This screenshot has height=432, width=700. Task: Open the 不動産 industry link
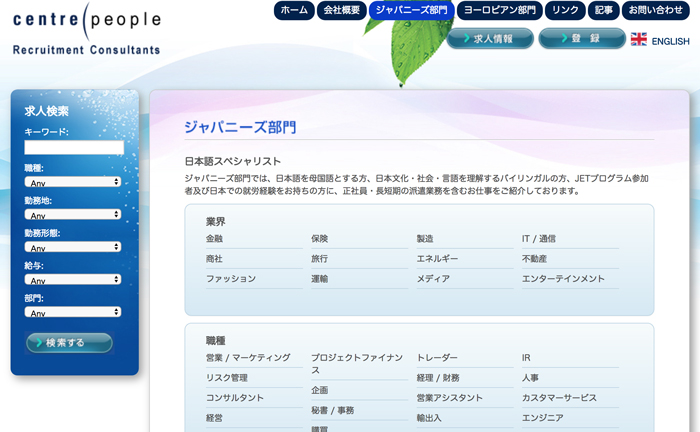[534, 259]
